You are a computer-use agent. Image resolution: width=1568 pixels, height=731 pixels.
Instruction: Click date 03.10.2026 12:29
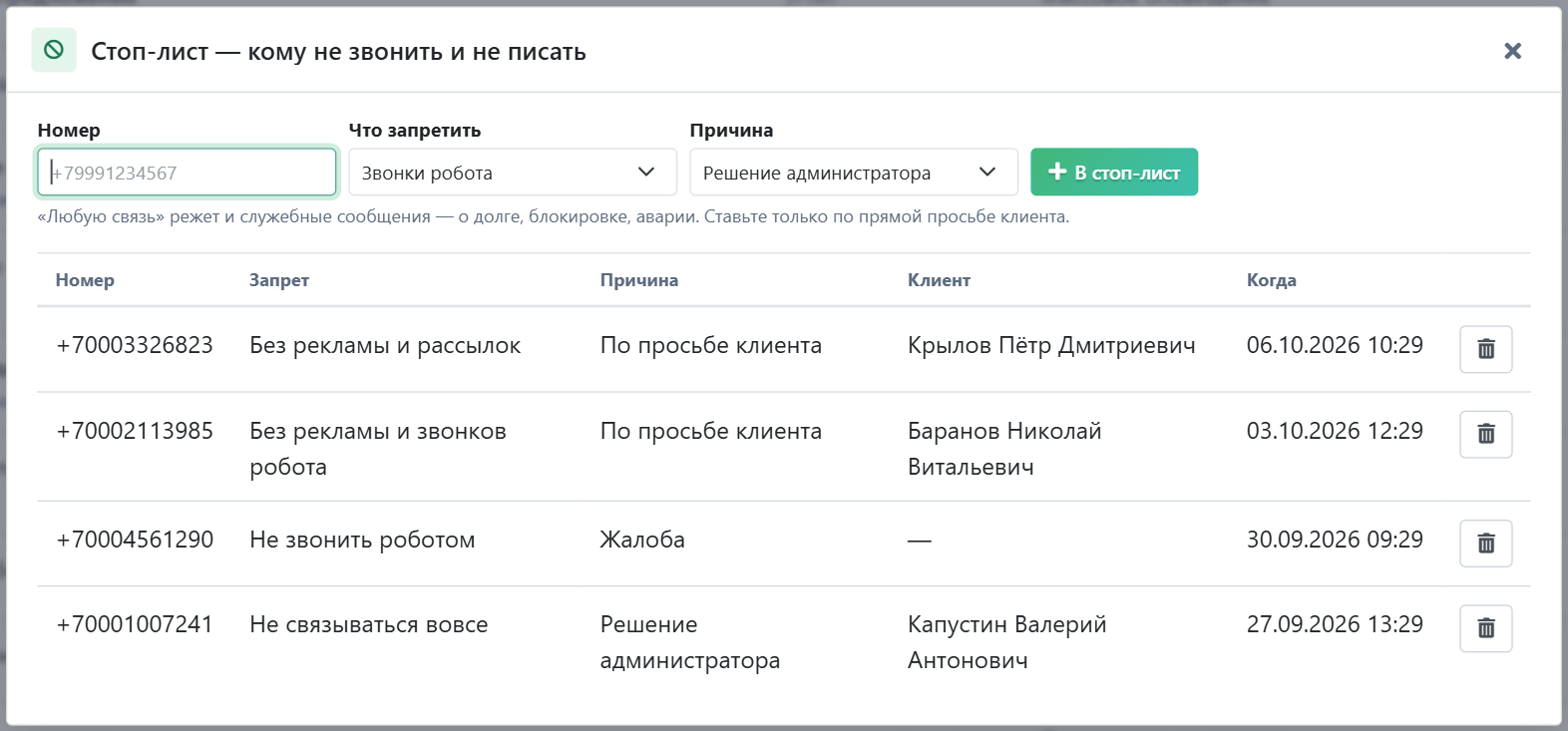tap(1335, 431)
